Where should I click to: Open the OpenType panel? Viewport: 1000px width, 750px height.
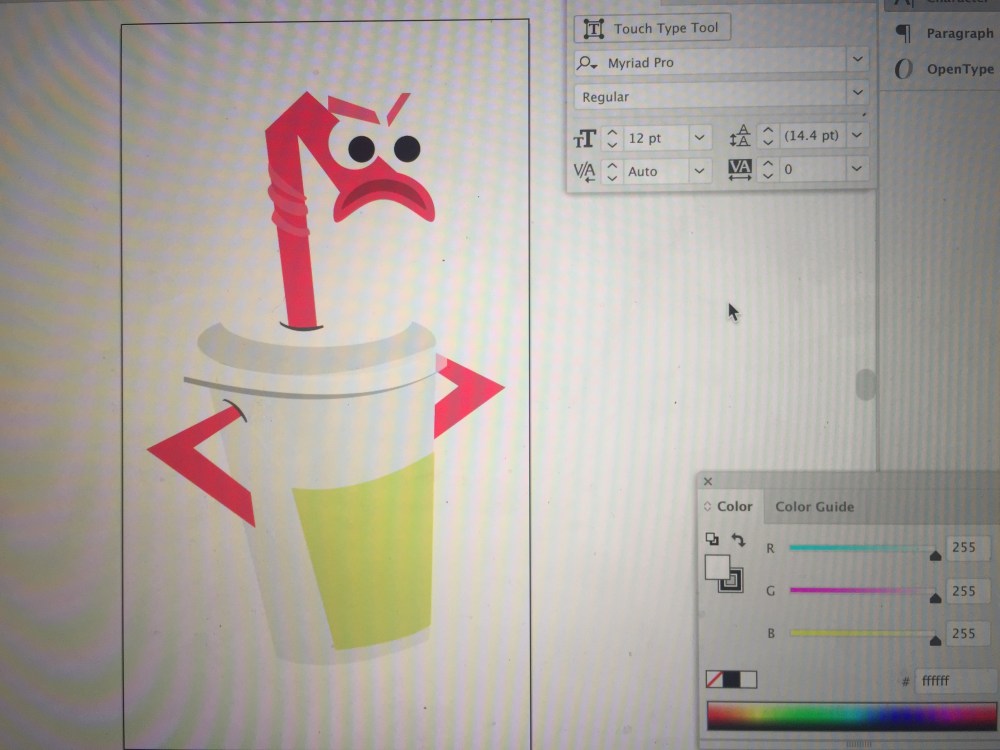tap(958, 69)
